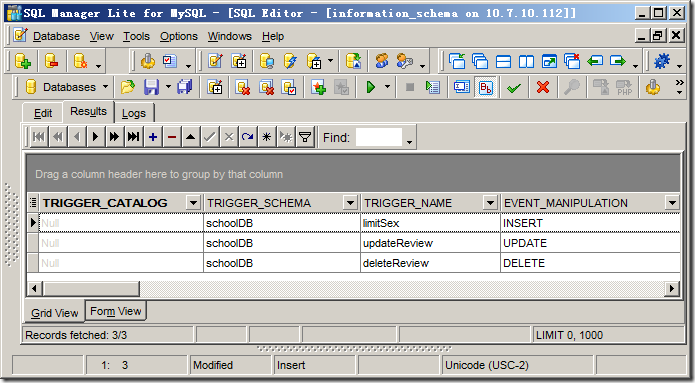The image size is (695, 383).
Task: Open the EVENT_MANIPULATION column filter dropdown
Action: 672,203
